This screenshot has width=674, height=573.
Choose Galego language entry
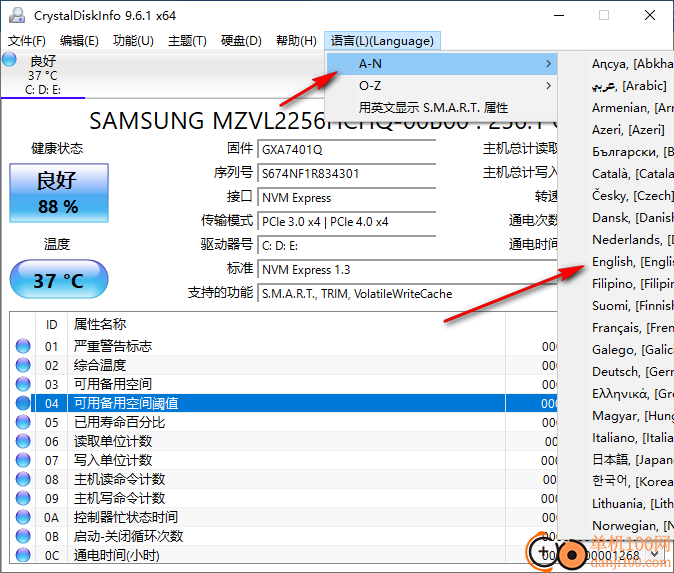pyautogui.click(x=616, y=349)
